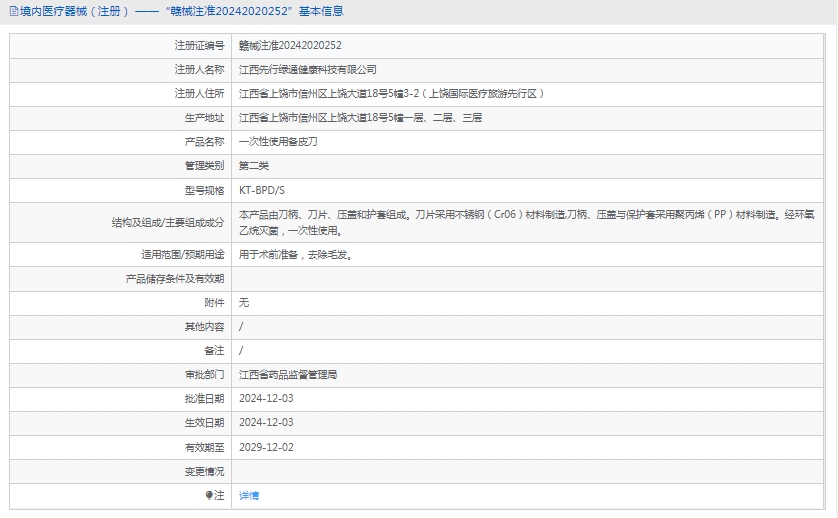Click the attachment value 无
The image size is (838, 518).
tap(244, 303)
